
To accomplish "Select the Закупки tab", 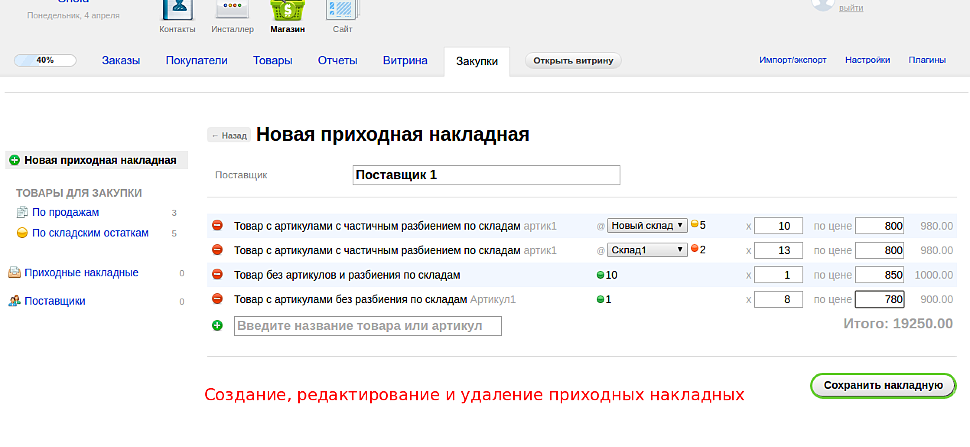I will 477,62.
